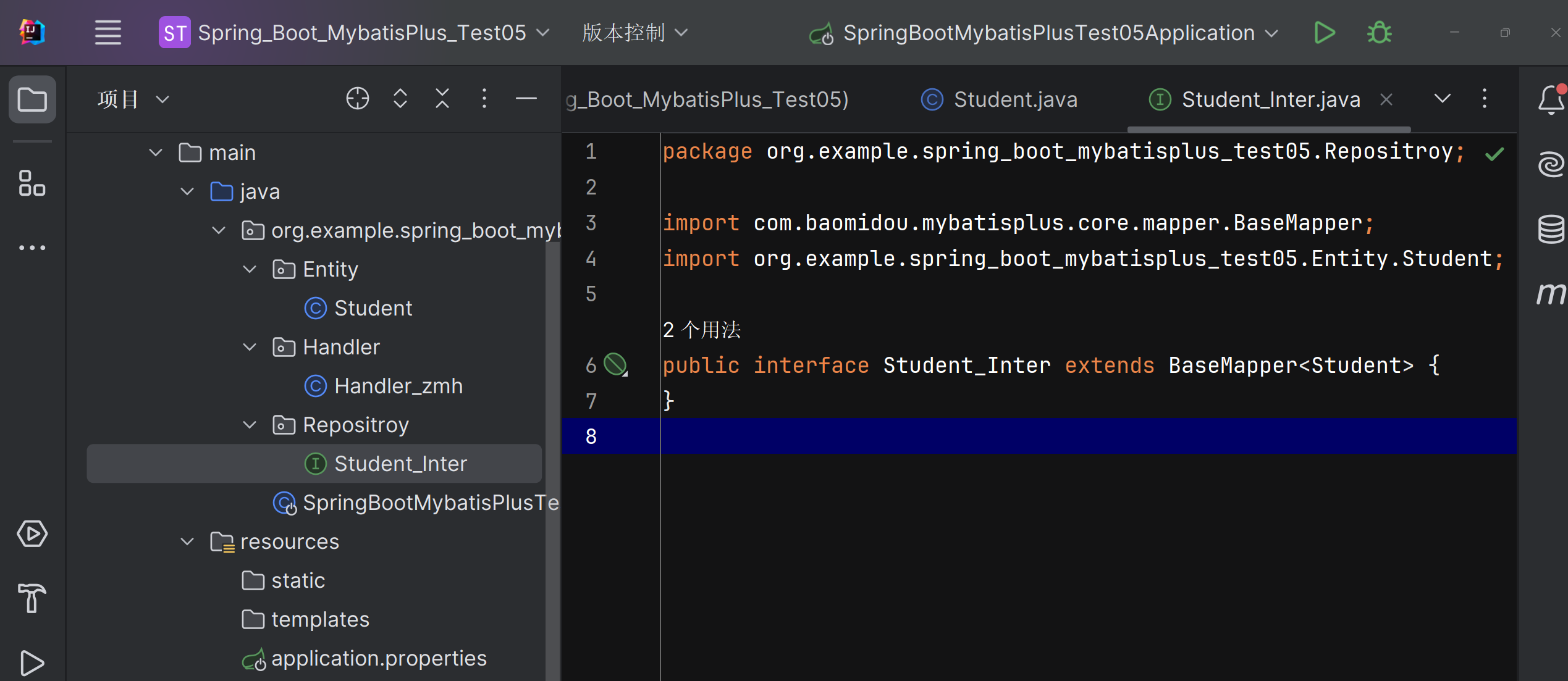Click the gutter icon on line 6
The image size is (1568, 681).
615,364
